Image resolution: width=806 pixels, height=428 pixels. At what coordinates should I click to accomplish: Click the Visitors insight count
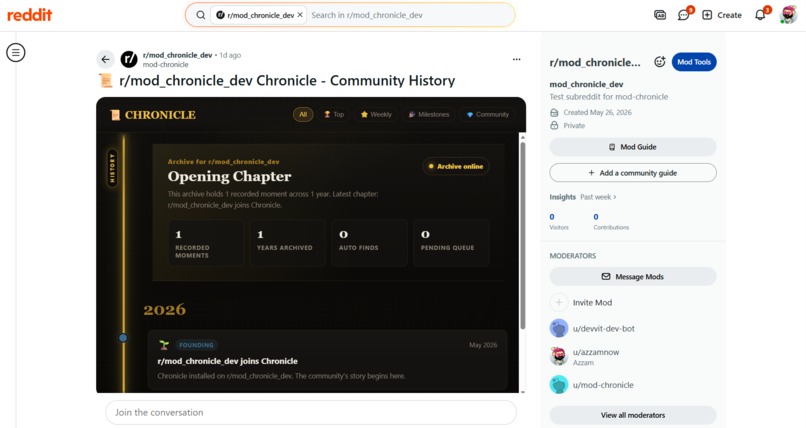point(552,217)
